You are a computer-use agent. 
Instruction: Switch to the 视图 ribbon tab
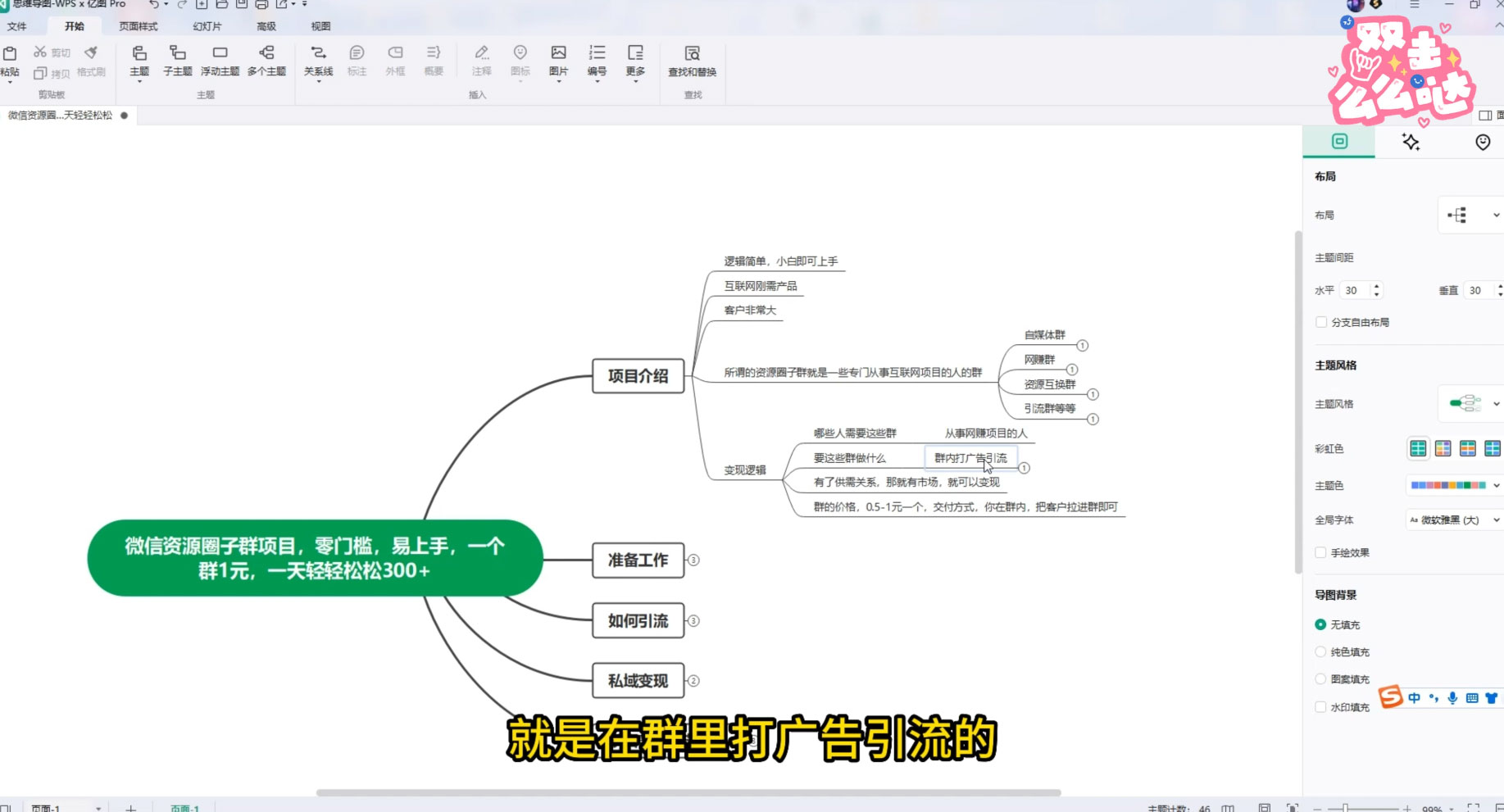[x=320, y=25]
